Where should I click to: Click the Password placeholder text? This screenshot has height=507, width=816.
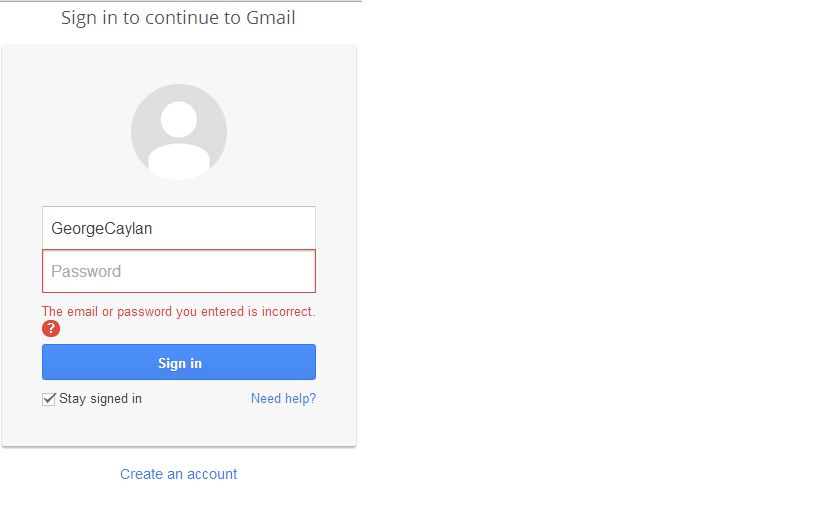click(x=86, y=271)
